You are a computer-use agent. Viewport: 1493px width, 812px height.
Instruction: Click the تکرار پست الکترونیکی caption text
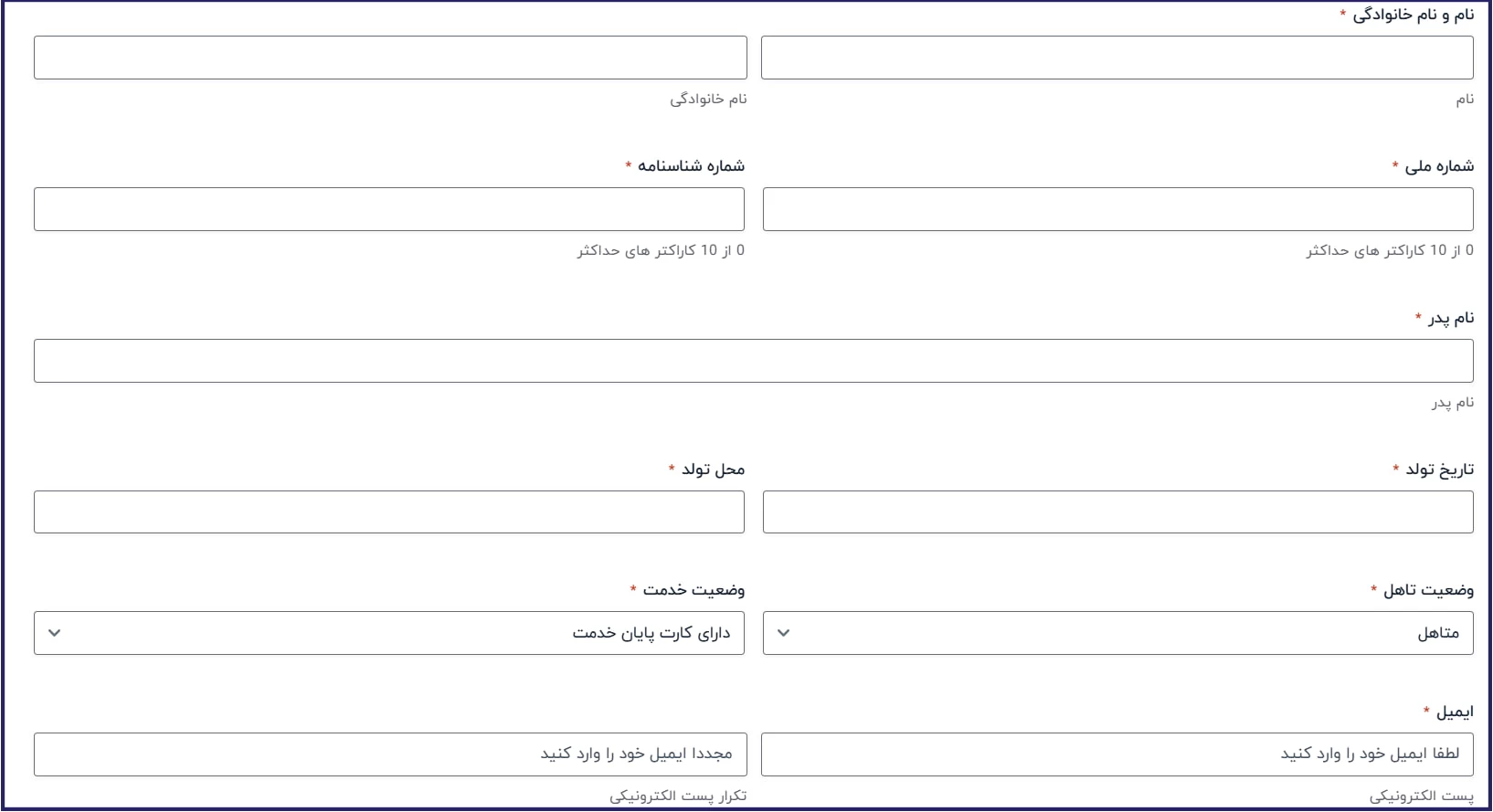point(678,796)
